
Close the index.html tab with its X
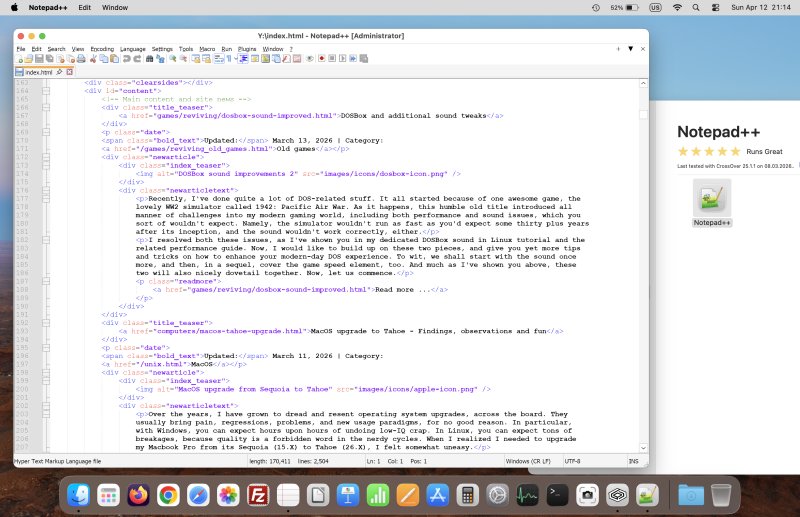coord(69,72)
